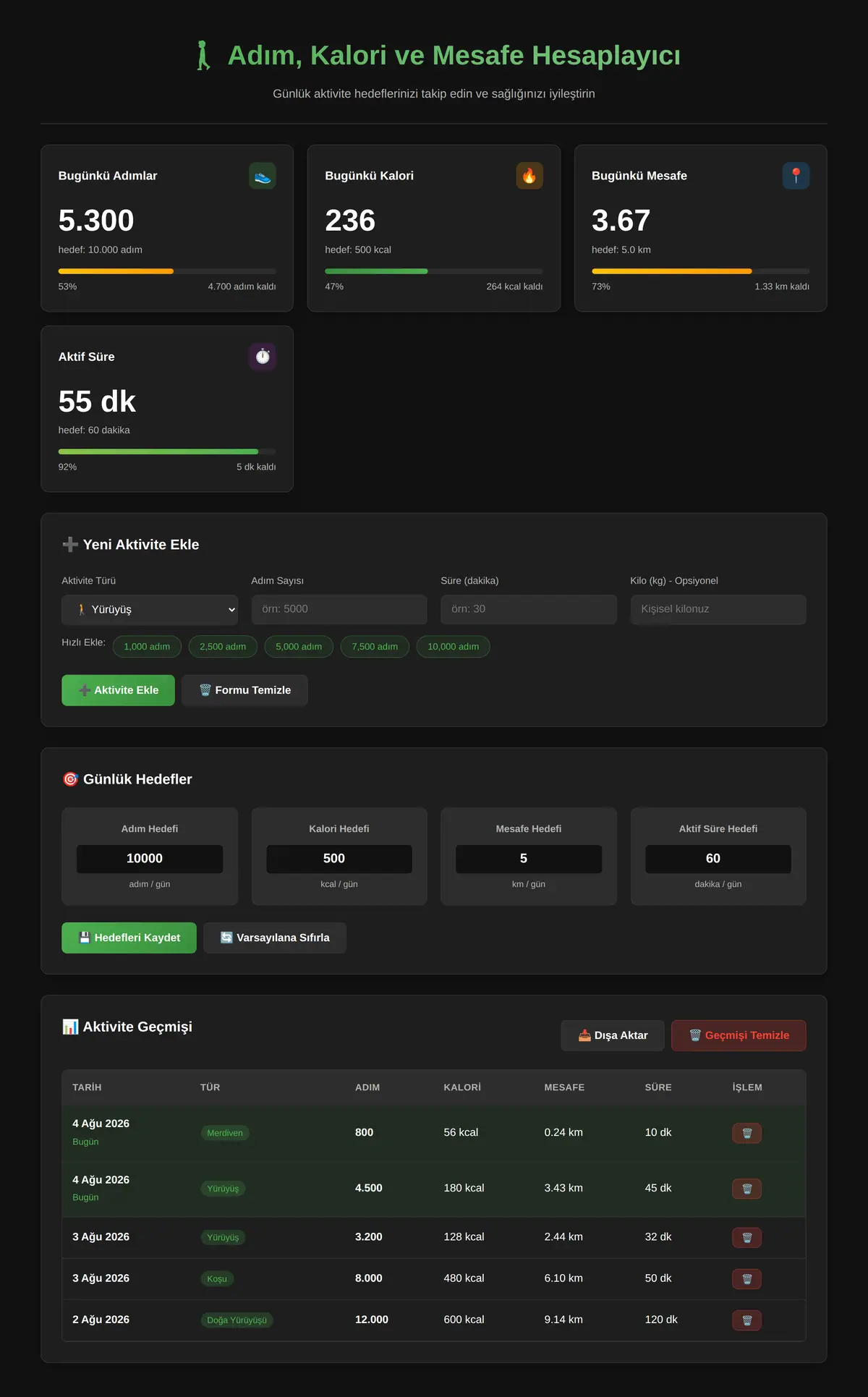
Task: Reset goals via Varsayılana Sıfırla
Action: pos(275,938)
